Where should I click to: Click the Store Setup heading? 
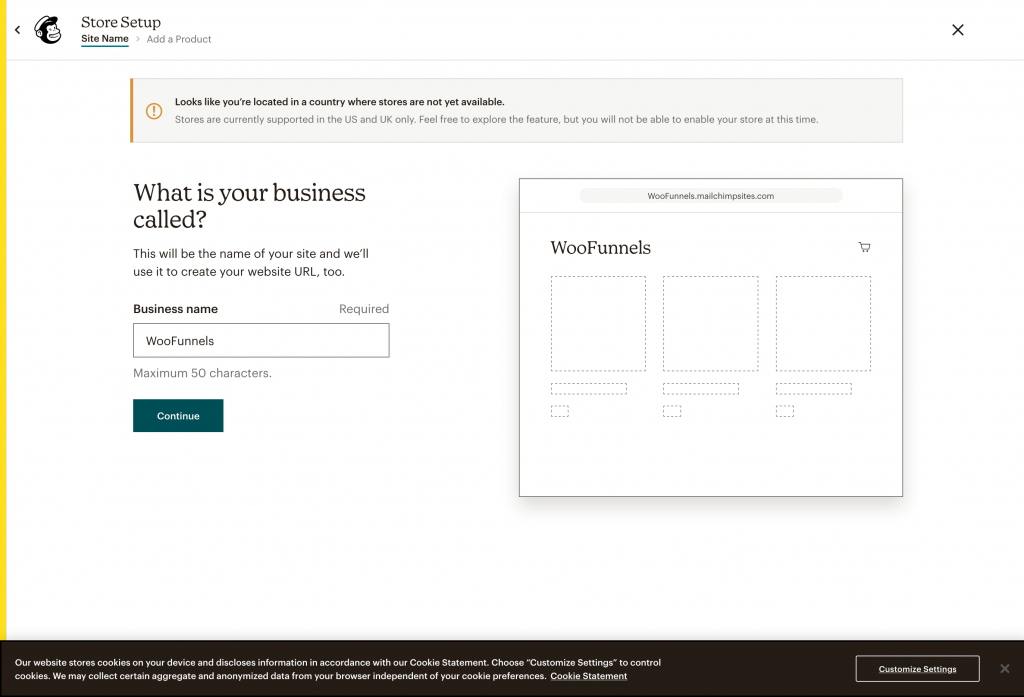tap(121, 22)
